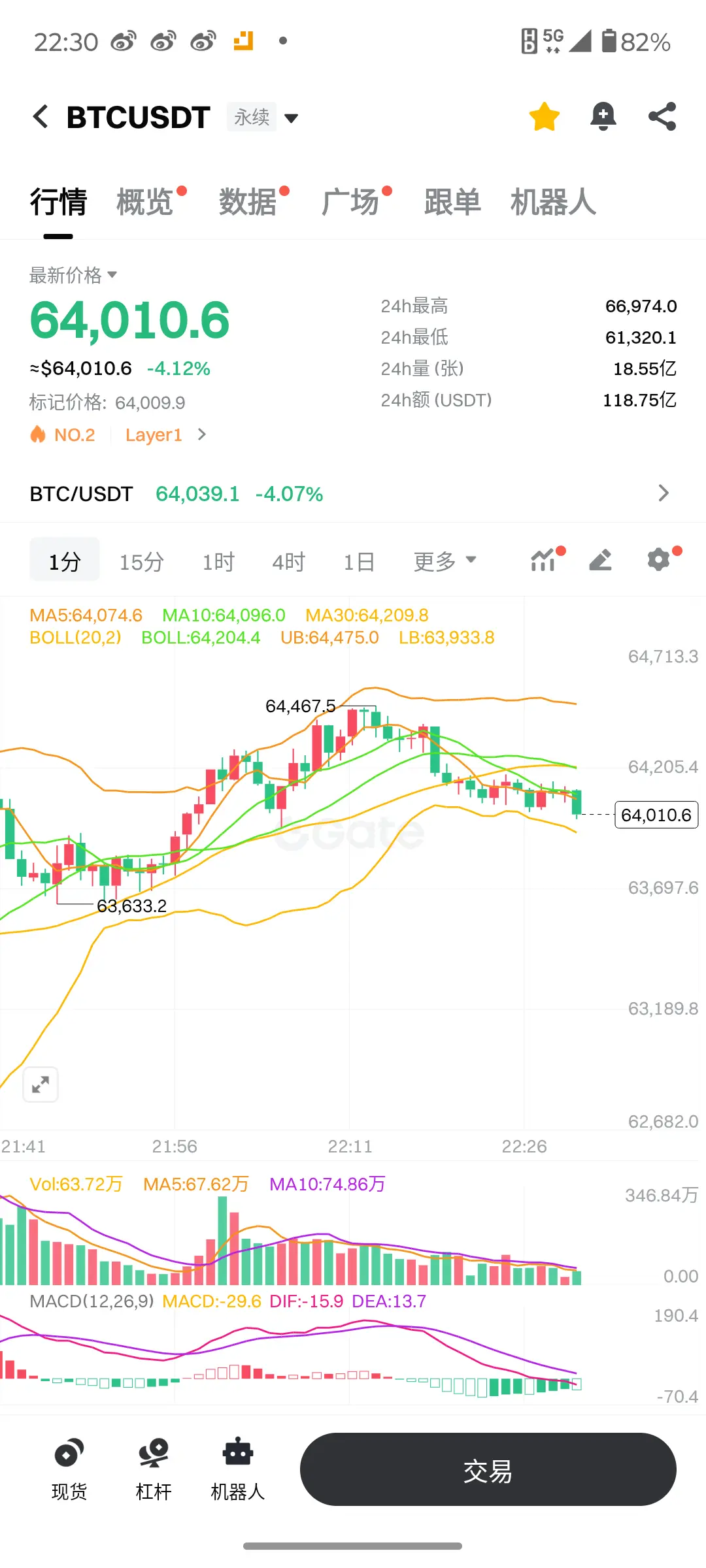The image size is (706, 1568).
Task: Tap the BTCUSDT pair title
Action: click(138, 118)
